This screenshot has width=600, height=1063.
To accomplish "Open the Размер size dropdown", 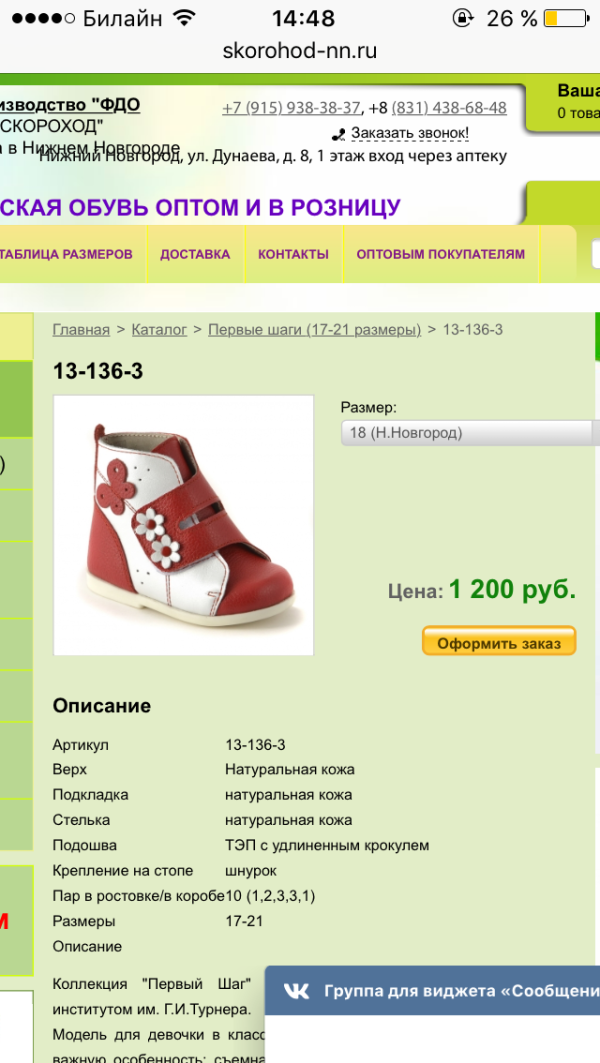I will 470,433.
